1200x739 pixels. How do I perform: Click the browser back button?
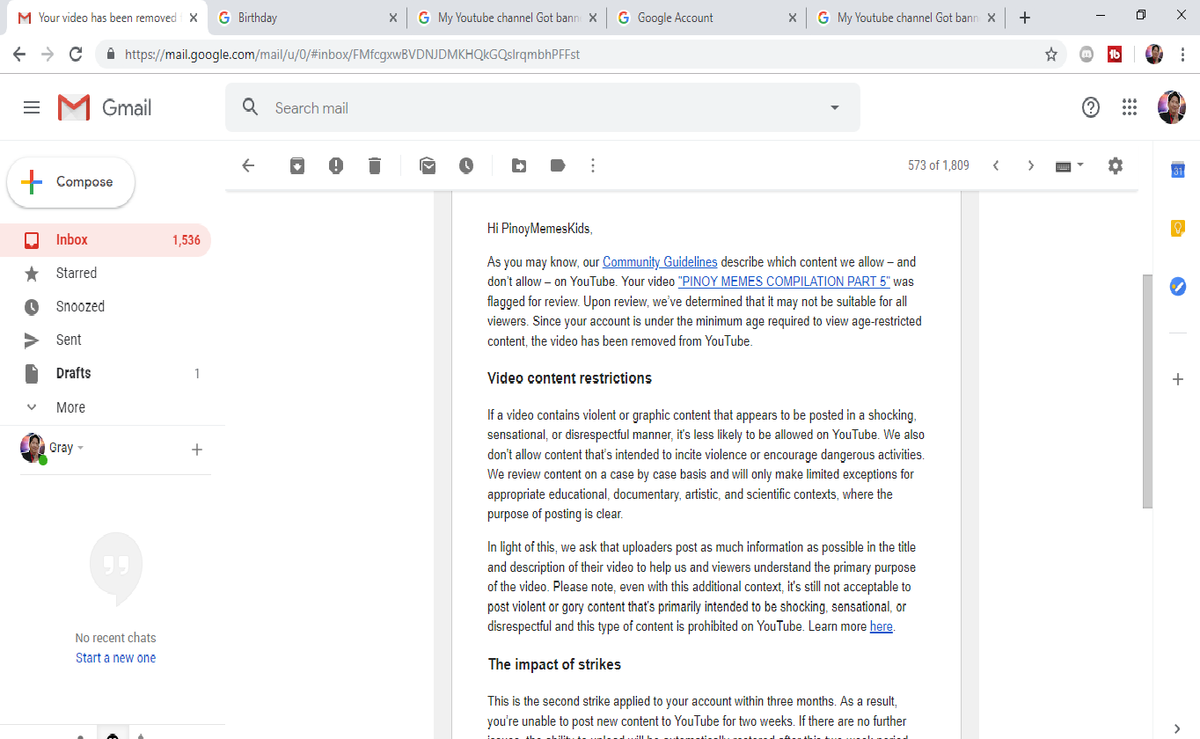click(x=19, y=54)
